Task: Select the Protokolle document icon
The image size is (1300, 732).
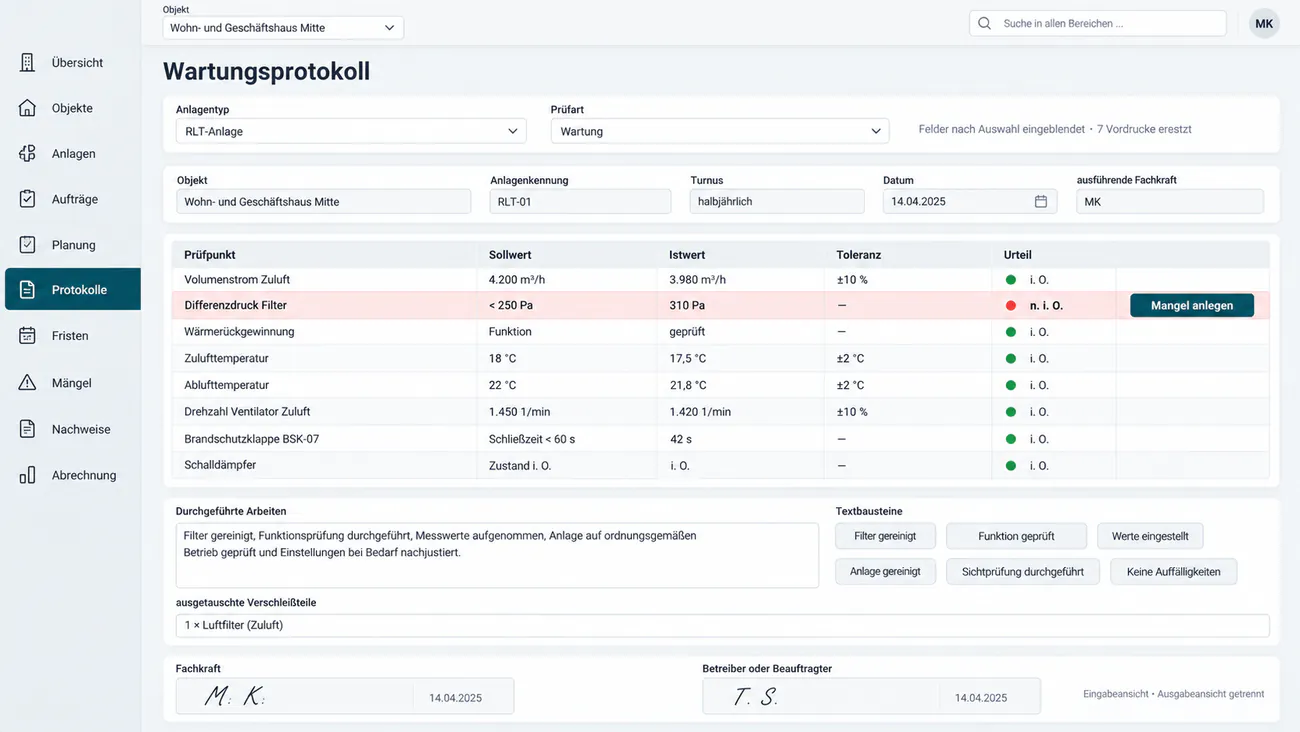Action: [x=27, y=290]
